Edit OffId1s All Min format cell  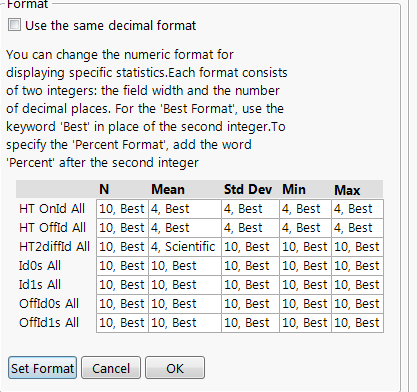point(305,323)
